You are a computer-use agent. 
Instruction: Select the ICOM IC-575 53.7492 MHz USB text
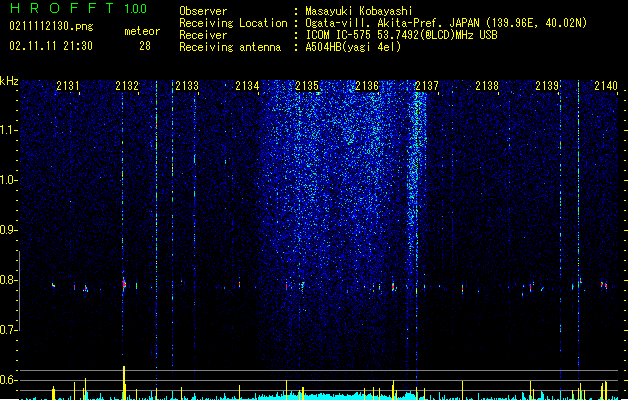click(402, 35)
